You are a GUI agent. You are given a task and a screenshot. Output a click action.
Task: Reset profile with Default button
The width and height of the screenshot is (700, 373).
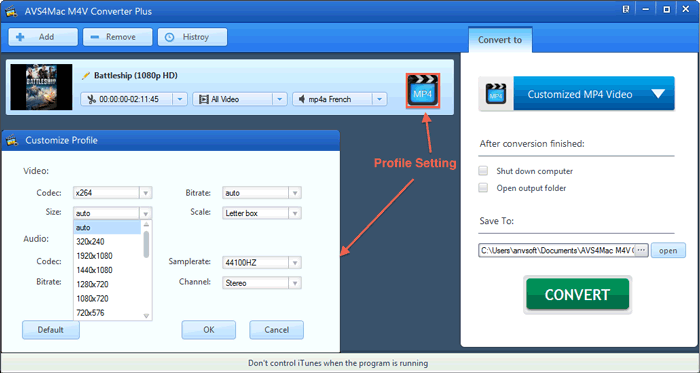51,330
